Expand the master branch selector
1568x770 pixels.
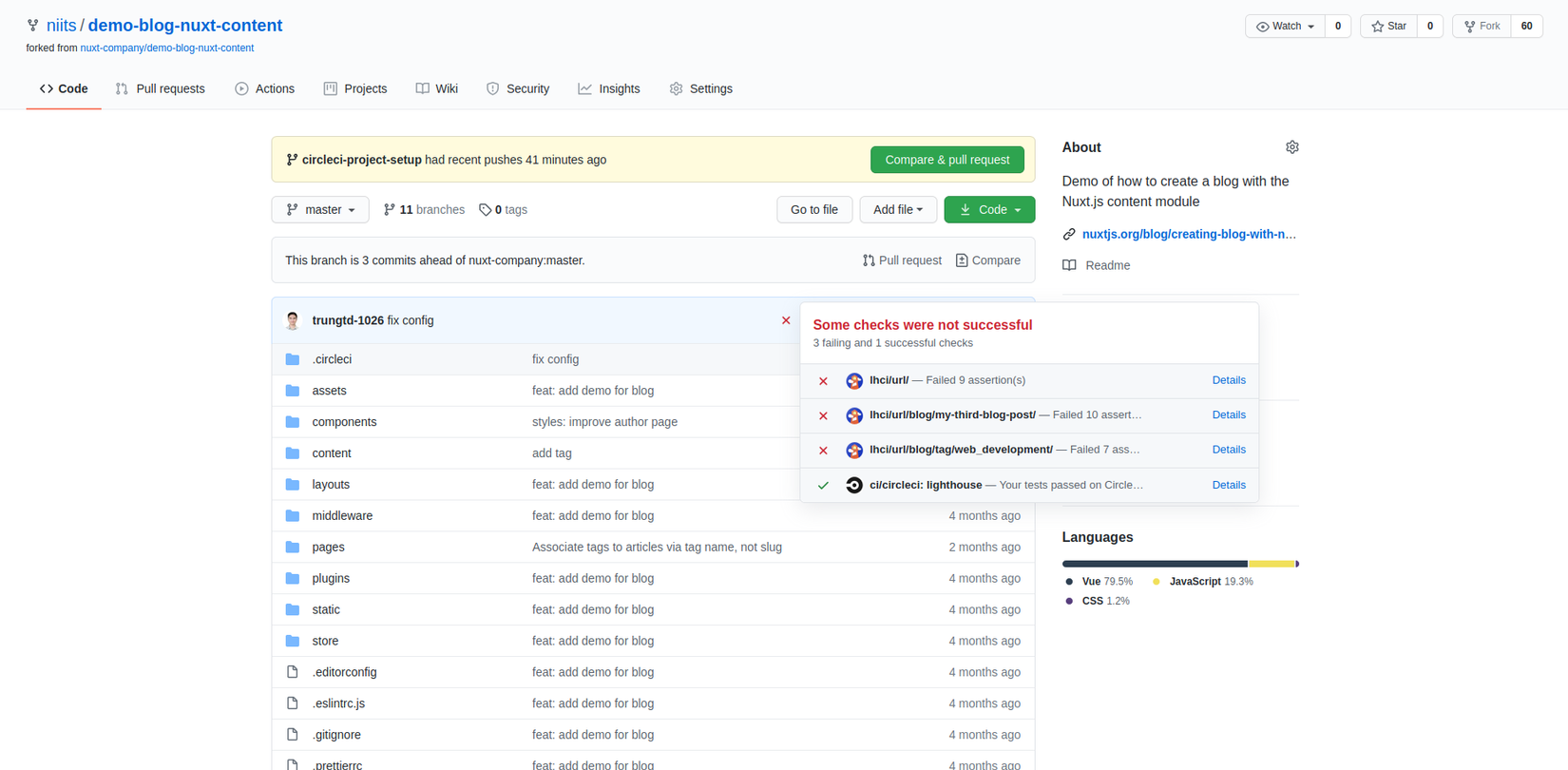point(320,210)
